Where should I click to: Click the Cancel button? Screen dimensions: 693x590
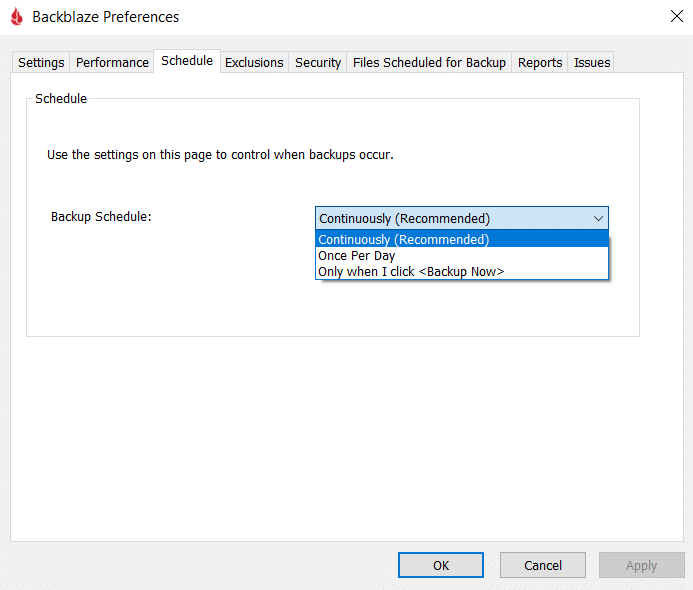[543, 565]
